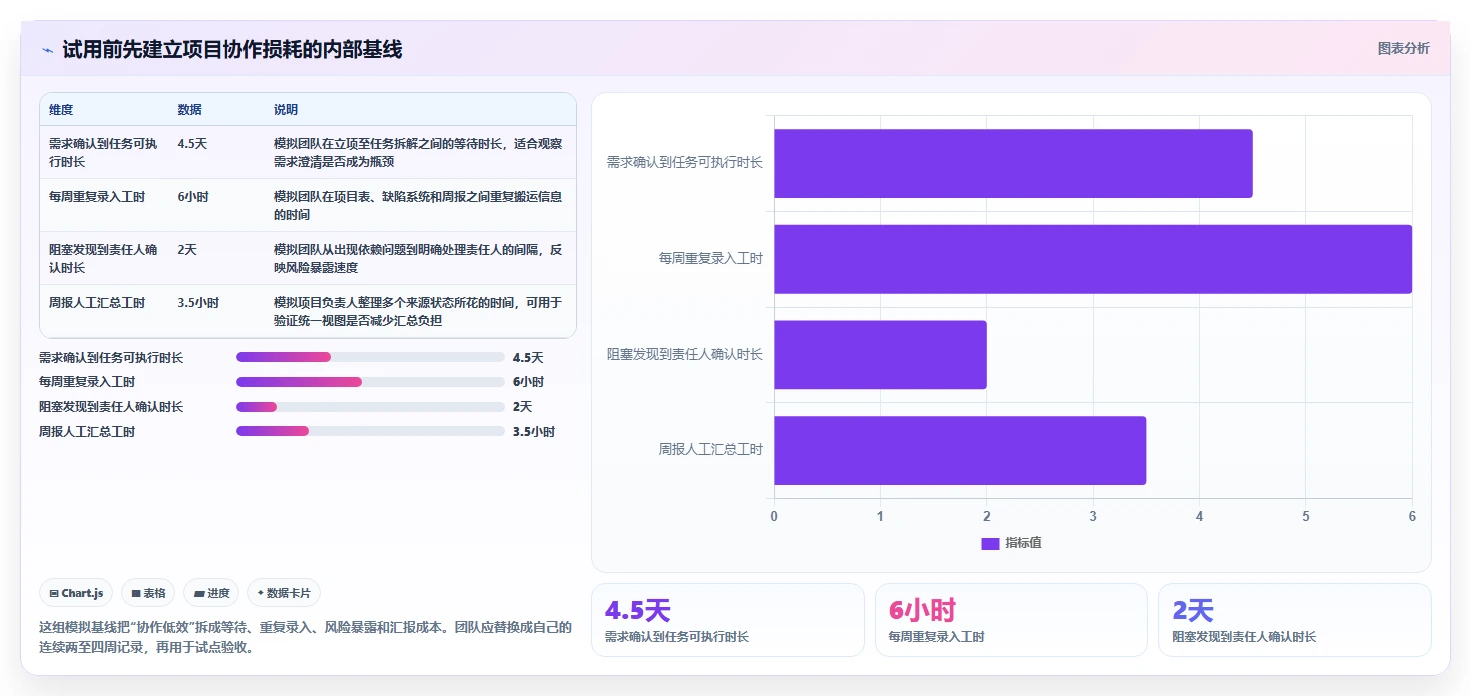Select the Chart.js tag chip
This screenshot has width=1471, height=696.
[x=77, y=593]
